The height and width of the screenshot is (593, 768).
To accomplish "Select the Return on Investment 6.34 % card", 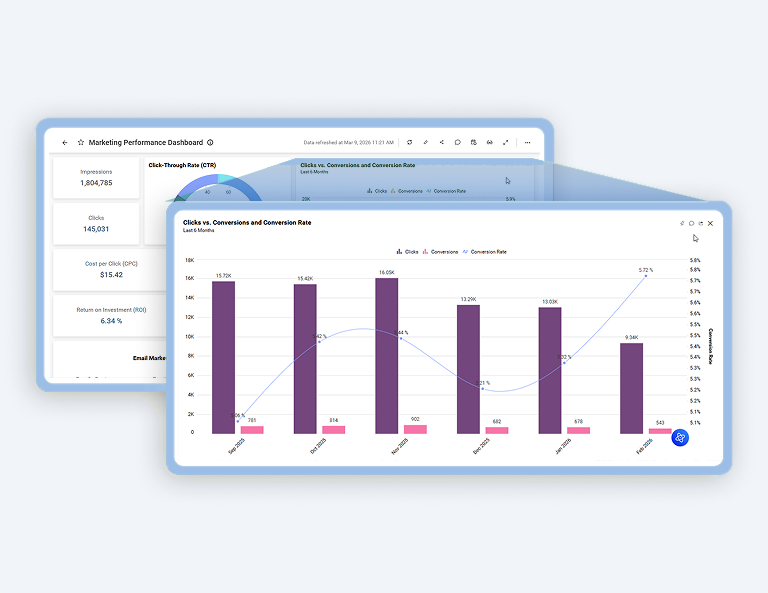I will click(111, 316).
